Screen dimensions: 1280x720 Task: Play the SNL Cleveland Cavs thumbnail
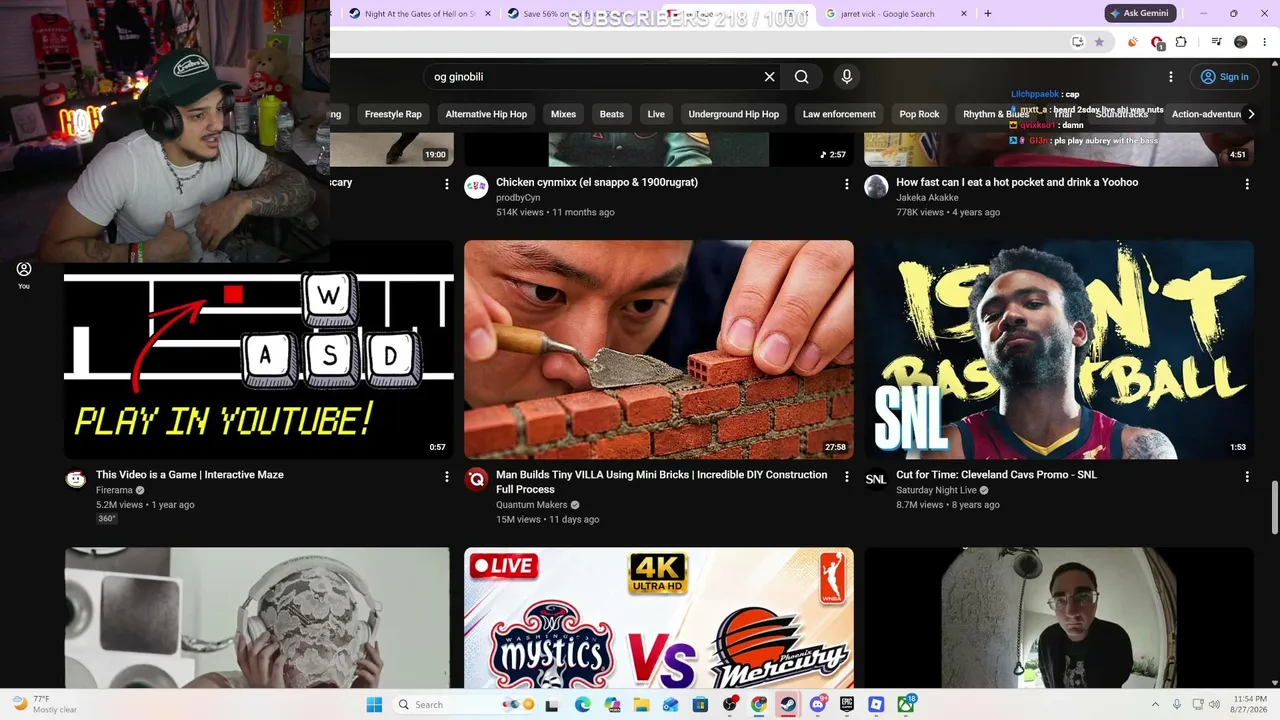pos(1059,350)
